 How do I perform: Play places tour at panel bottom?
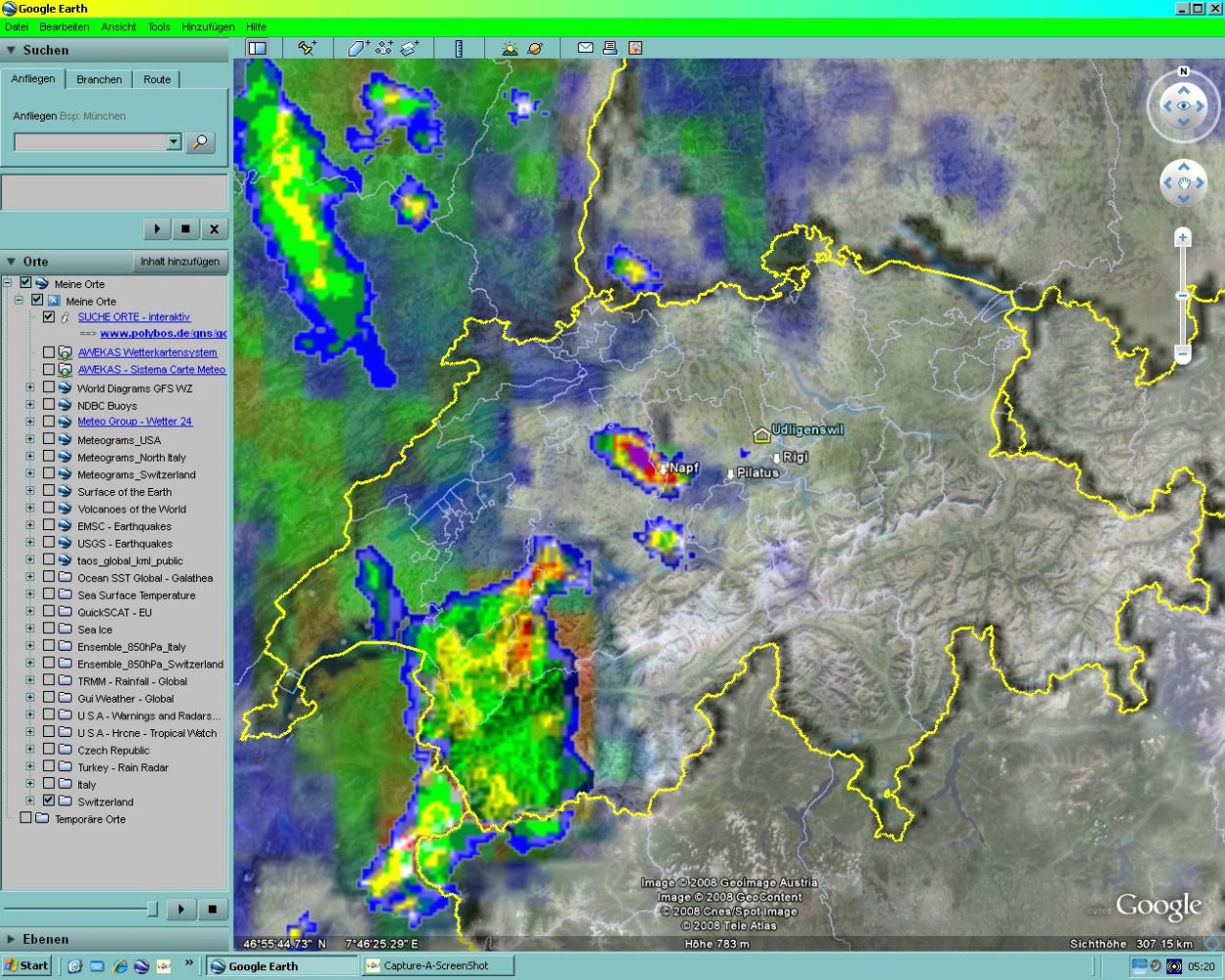pos(181,909)
